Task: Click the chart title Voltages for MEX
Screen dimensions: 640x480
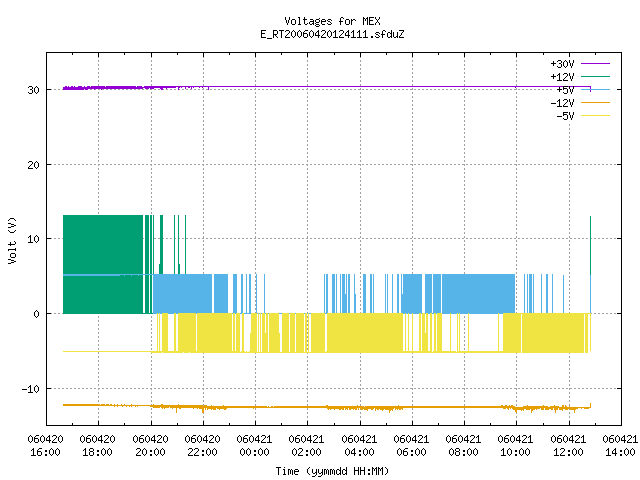Action: tap(332, 21)
